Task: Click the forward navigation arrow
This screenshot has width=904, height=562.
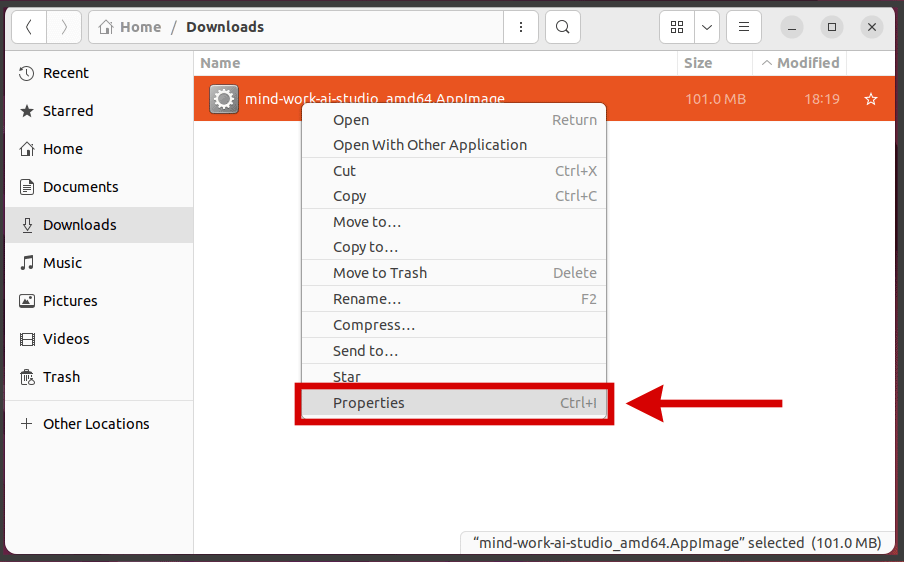Action: tap(63, 27)
